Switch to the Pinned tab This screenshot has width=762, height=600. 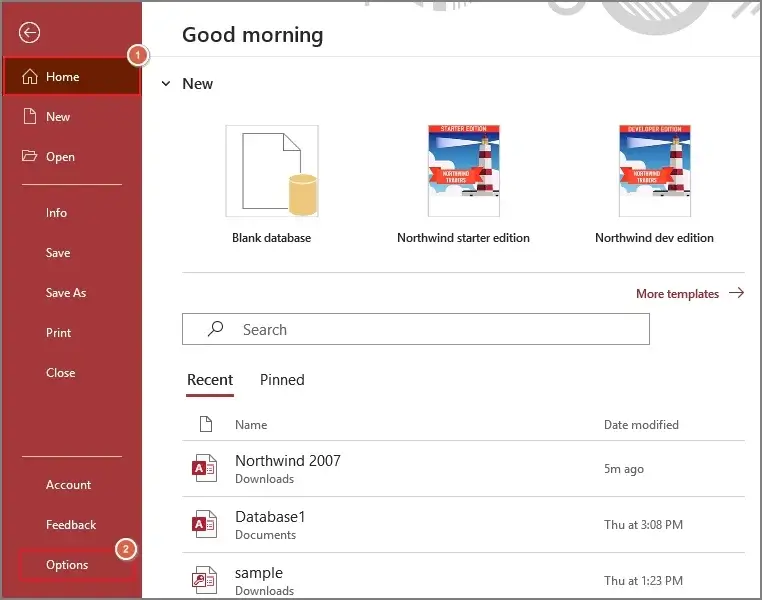pyautogui.click(x=282, y=380)
